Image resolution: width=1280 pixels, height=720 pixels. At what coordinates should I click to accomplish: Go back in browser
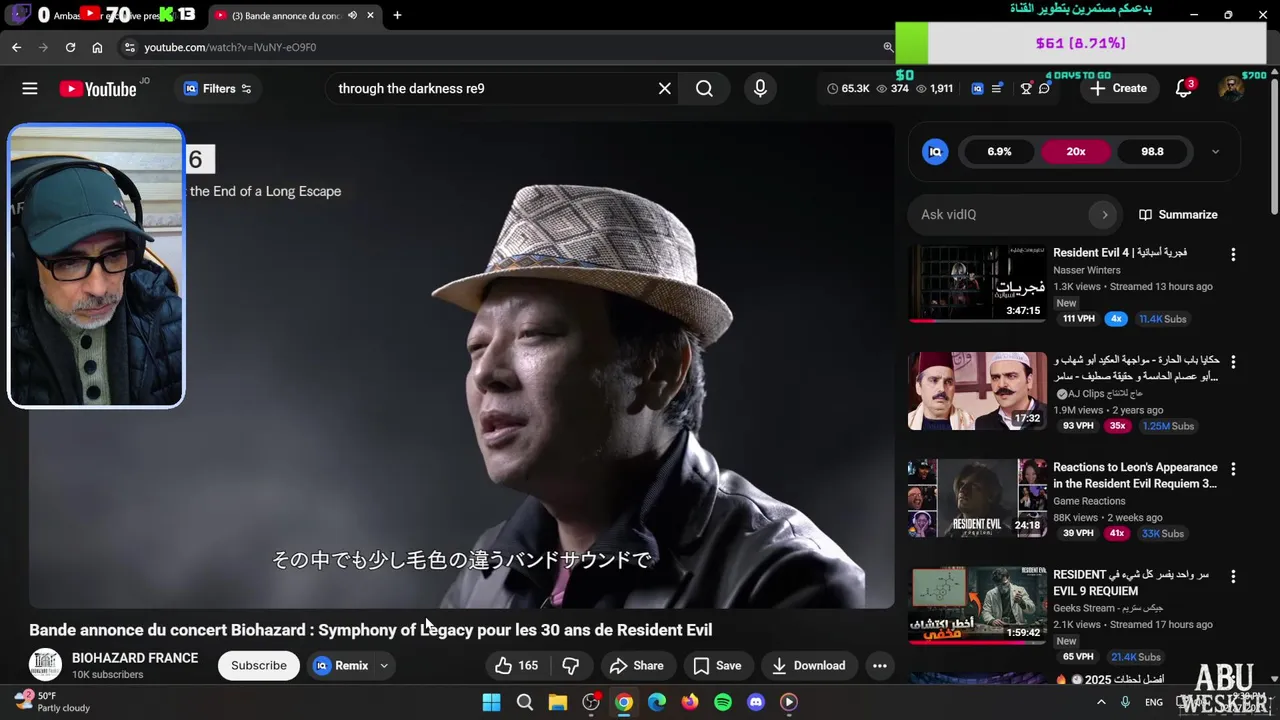click(x=17, y=47)
